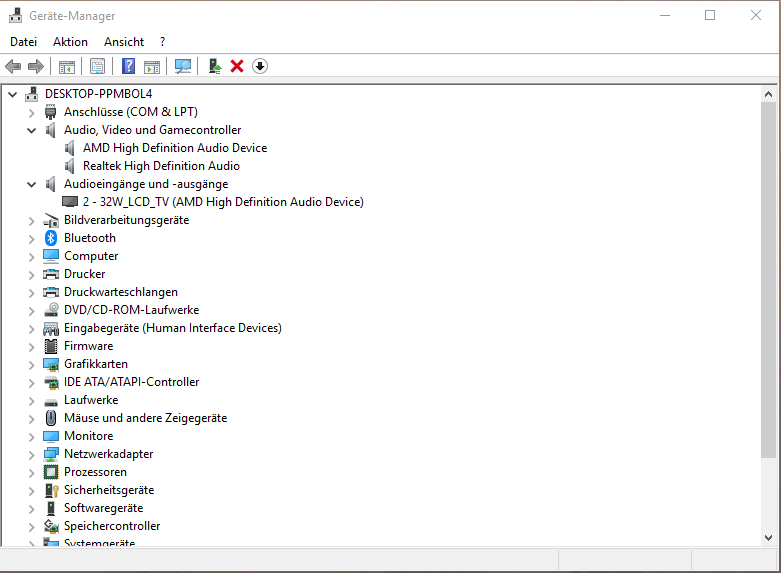Click the Disable device down-arrow icon
781x573 pixels.
click(x=260, y=66)
